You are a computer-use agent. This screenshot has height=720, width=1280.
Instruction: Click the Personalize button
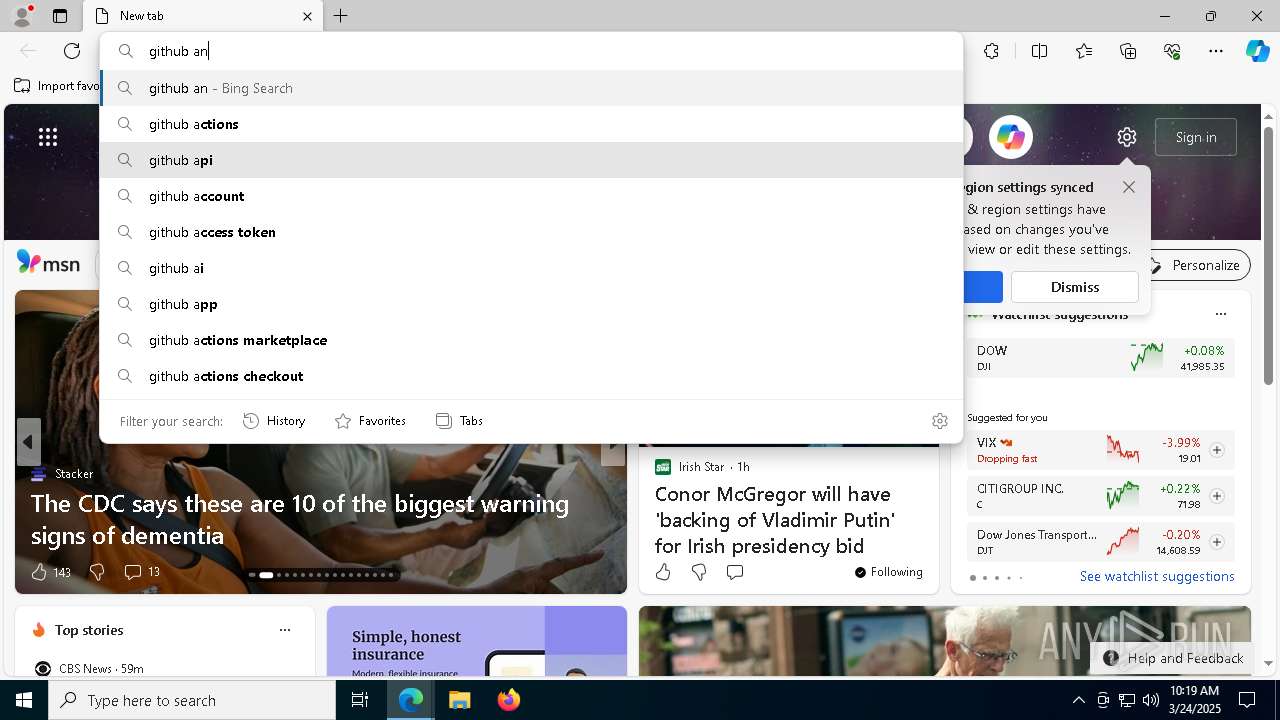[x=1196, y=265]
